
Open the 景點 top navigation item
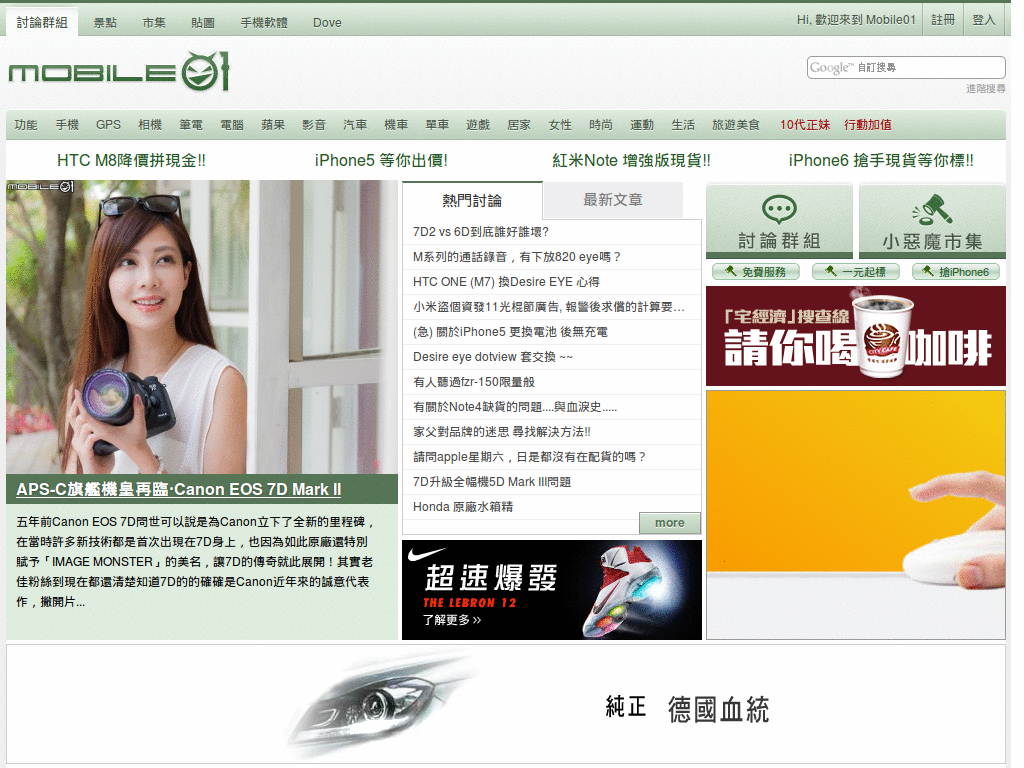pos(105,22)
